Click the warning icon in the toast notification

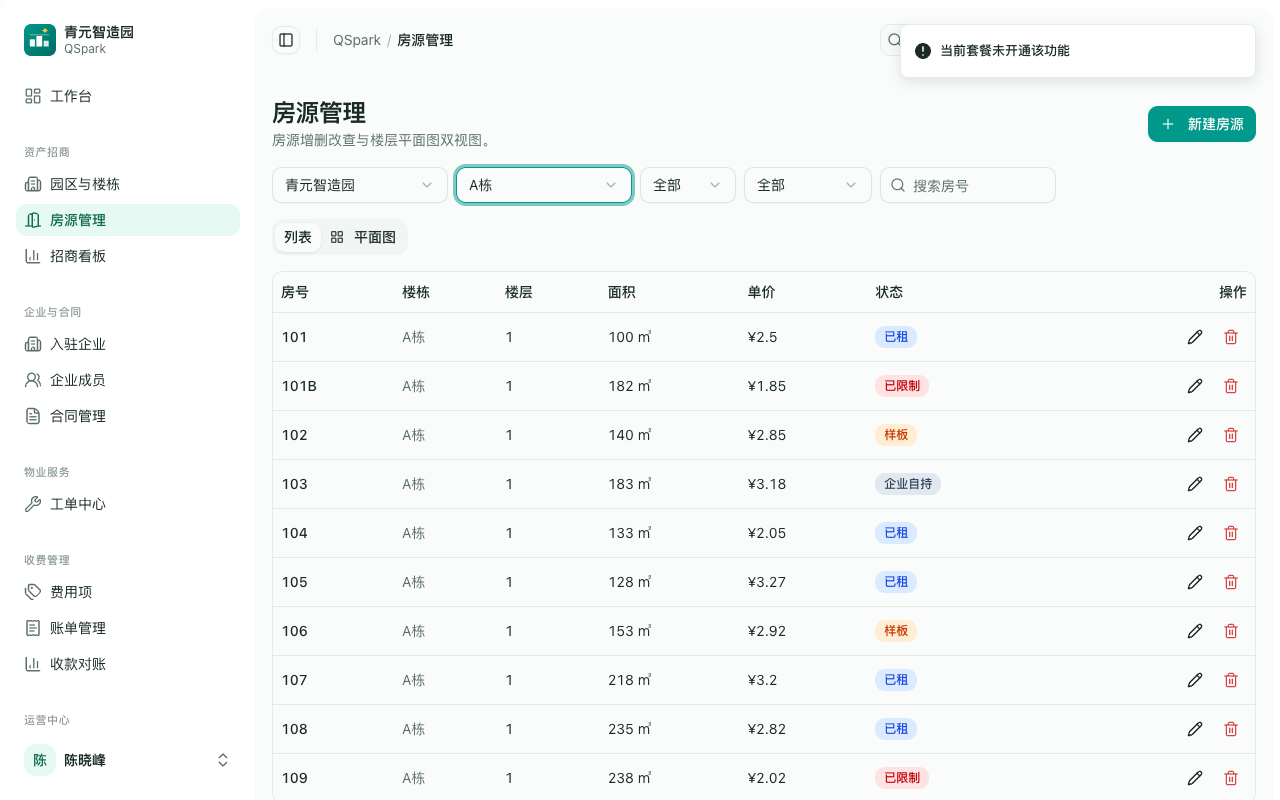[923, 51]
